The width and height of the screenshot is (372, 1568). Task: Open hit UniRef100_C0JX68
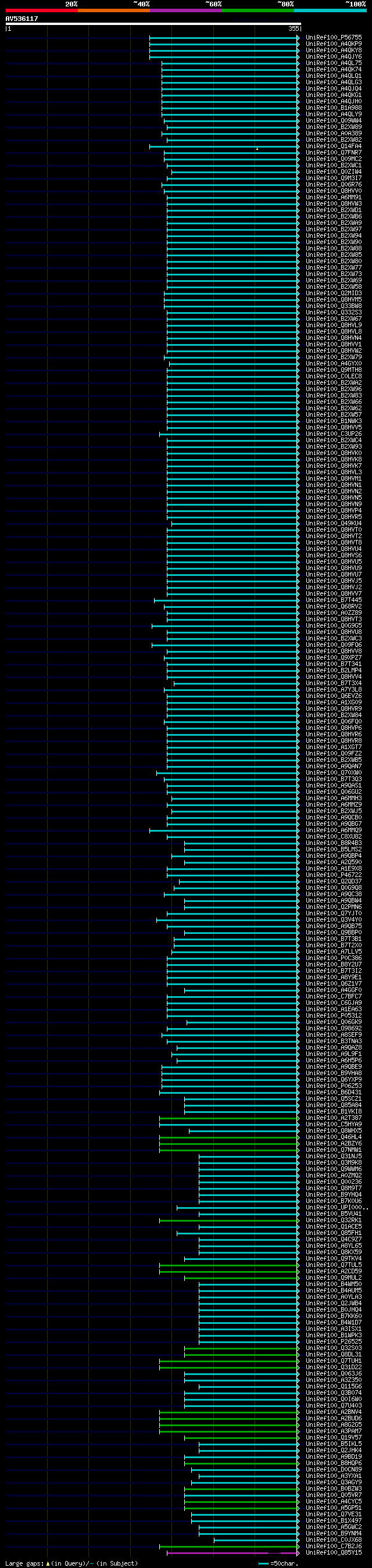(x=334, y=1540)
